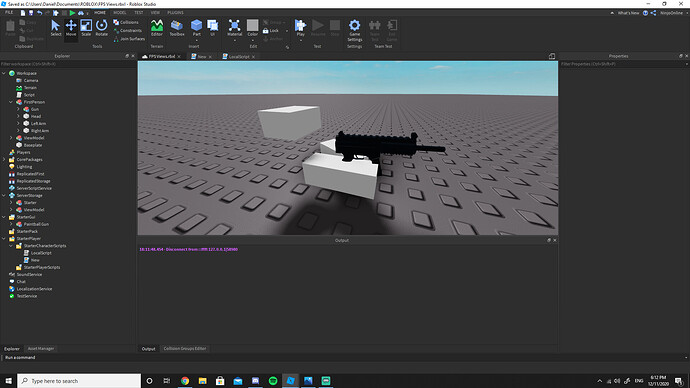Image resolution: width=690 pixels, height=388 pixels.
Task: Open the MODEL ribbon tab
Action: (120, 13)
